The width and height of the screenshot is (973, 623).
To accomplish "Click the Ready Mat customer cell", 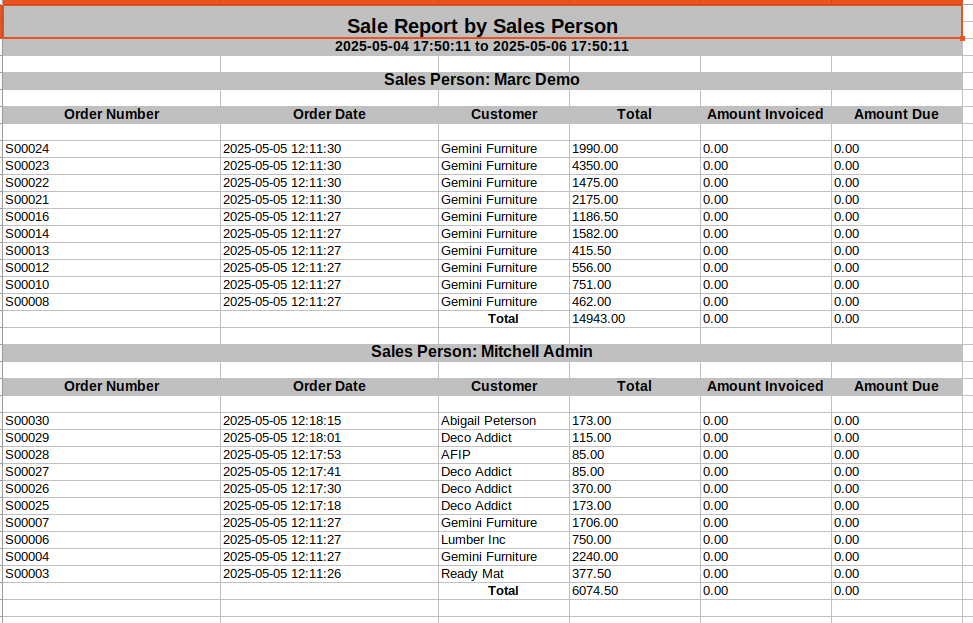I will 504,574.
